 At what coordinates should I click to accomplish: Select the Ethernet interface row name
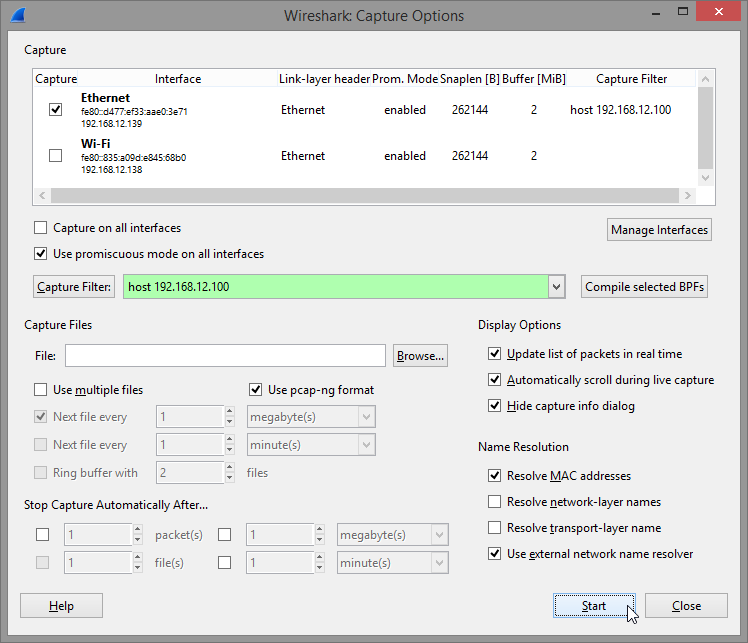coord(105,98)
